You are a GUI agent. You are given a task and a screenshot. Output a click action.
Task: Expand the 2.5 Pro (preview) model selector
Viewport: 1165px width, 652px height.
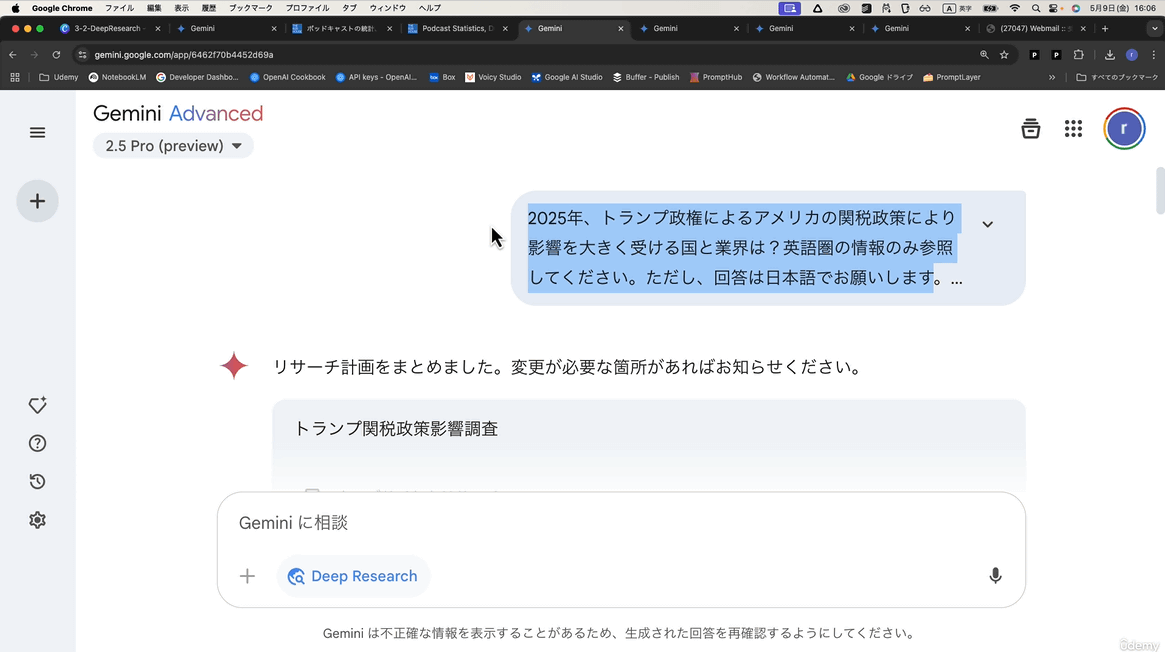coord(173,146)
